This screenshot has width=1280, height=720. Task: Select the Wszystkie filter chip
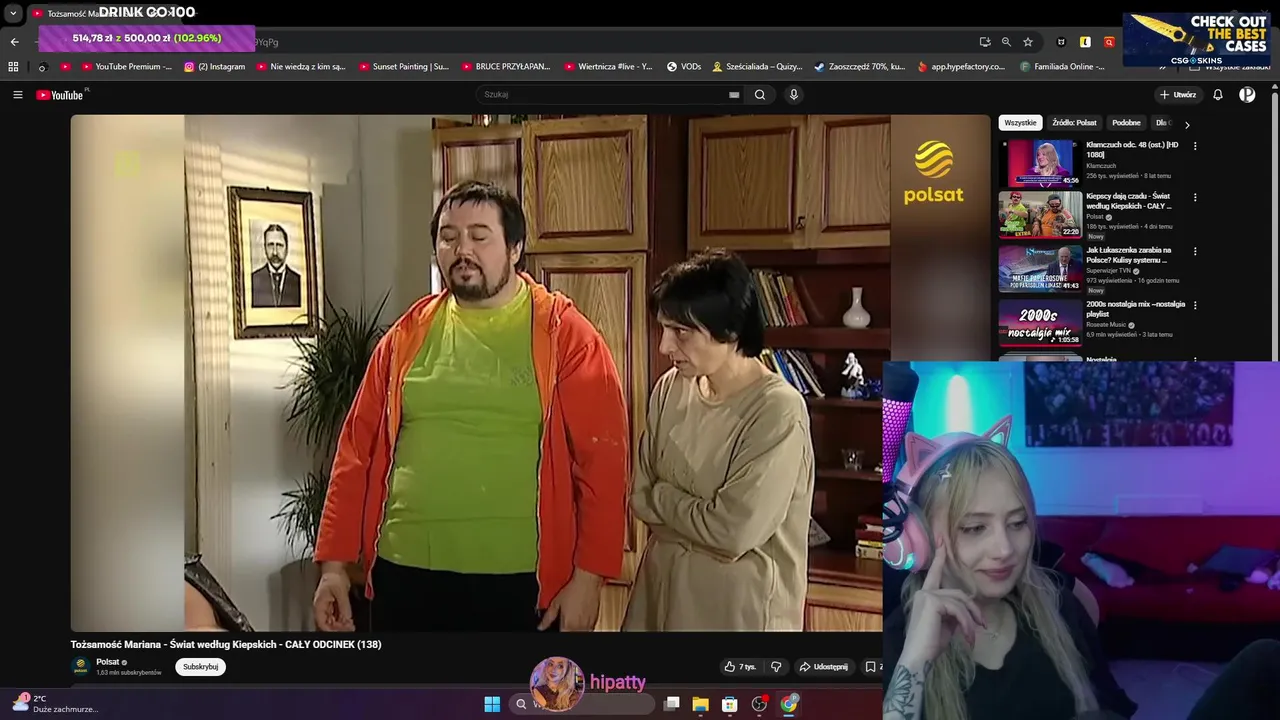pos(1020,123)
